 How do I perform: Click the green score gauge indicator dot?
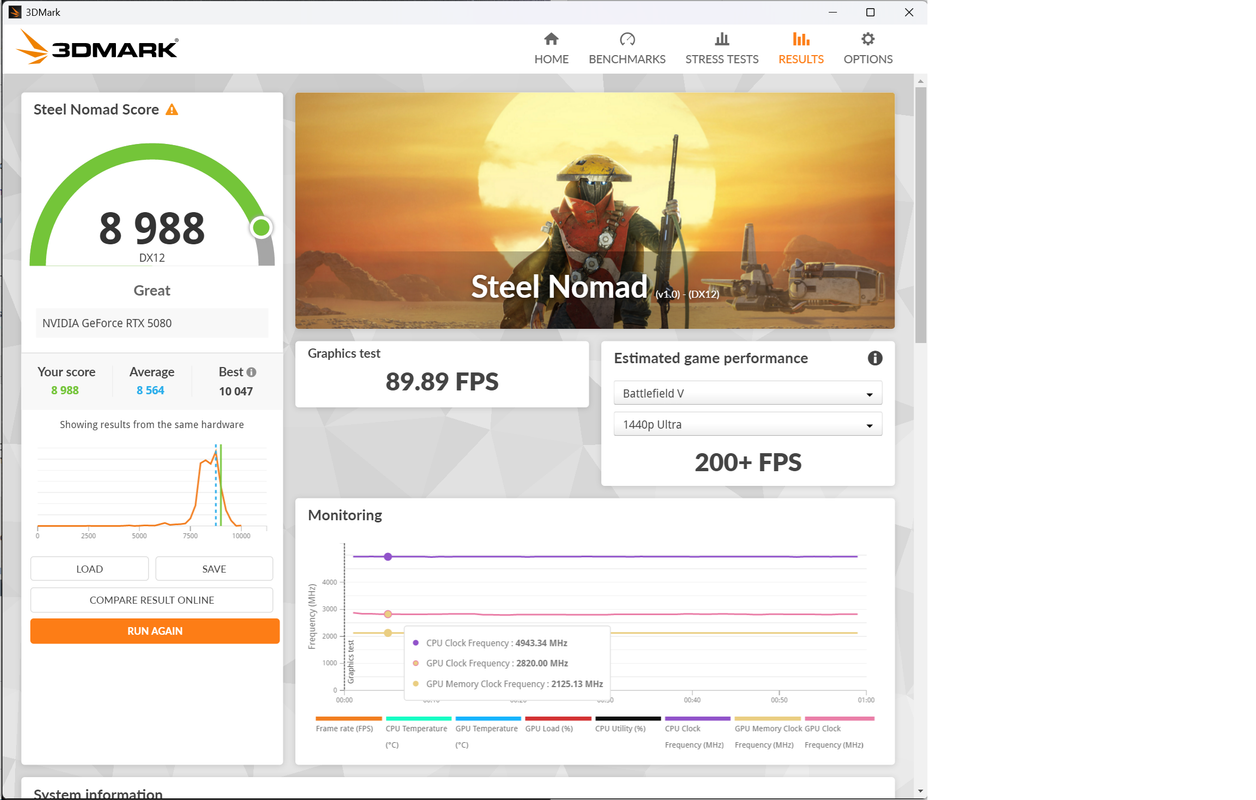(262, 228)
